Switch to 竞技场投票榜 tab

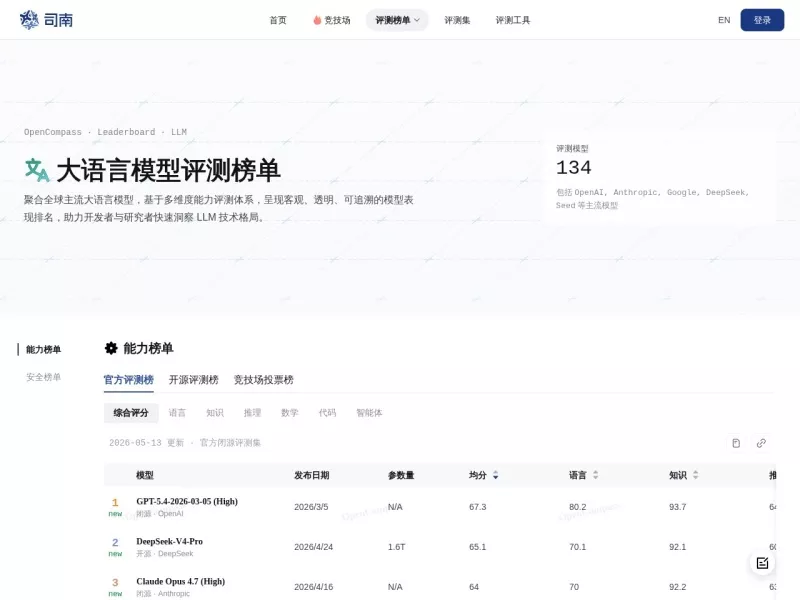[x=263, y=380]
